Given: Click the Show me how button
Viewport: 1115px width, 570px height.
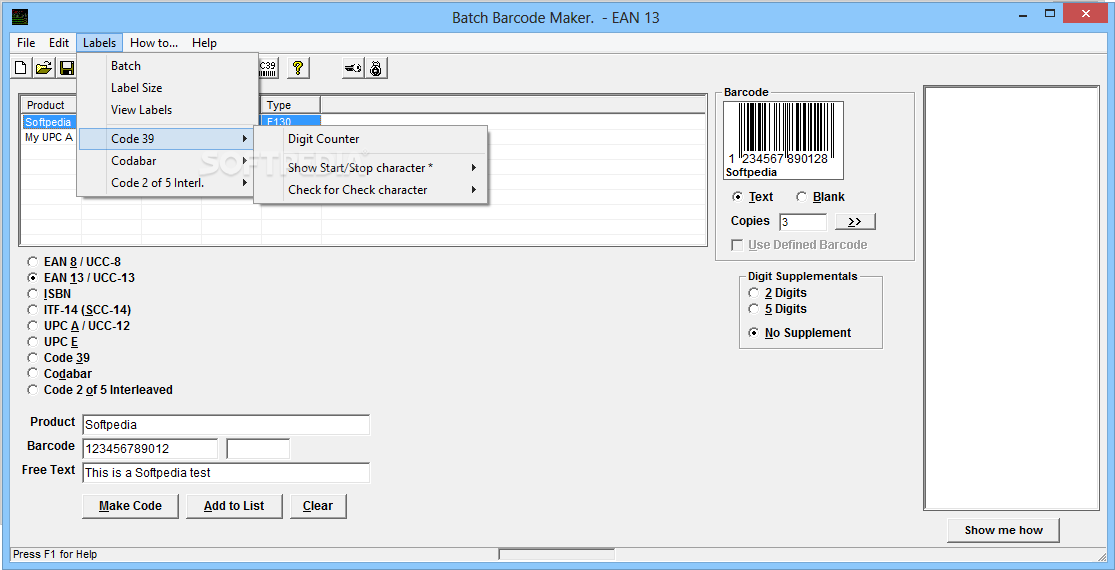Looking at the screenshot, I should click(1003, 530).
